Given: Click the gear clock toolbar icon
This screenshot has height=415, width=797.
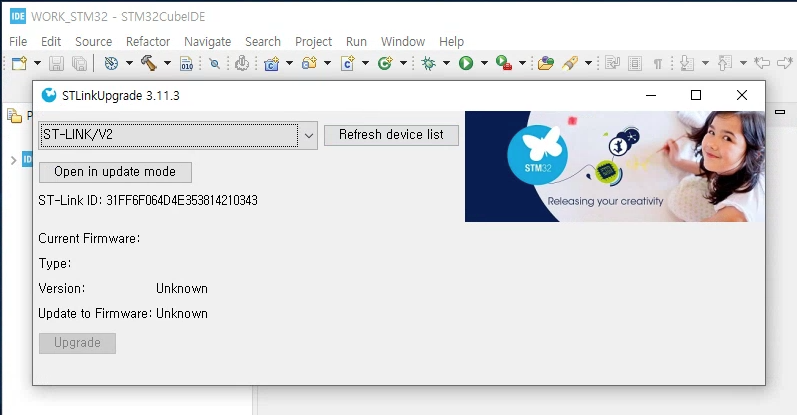Looking at the screenshot, I should pyautogui.click(x=242, y=63).
